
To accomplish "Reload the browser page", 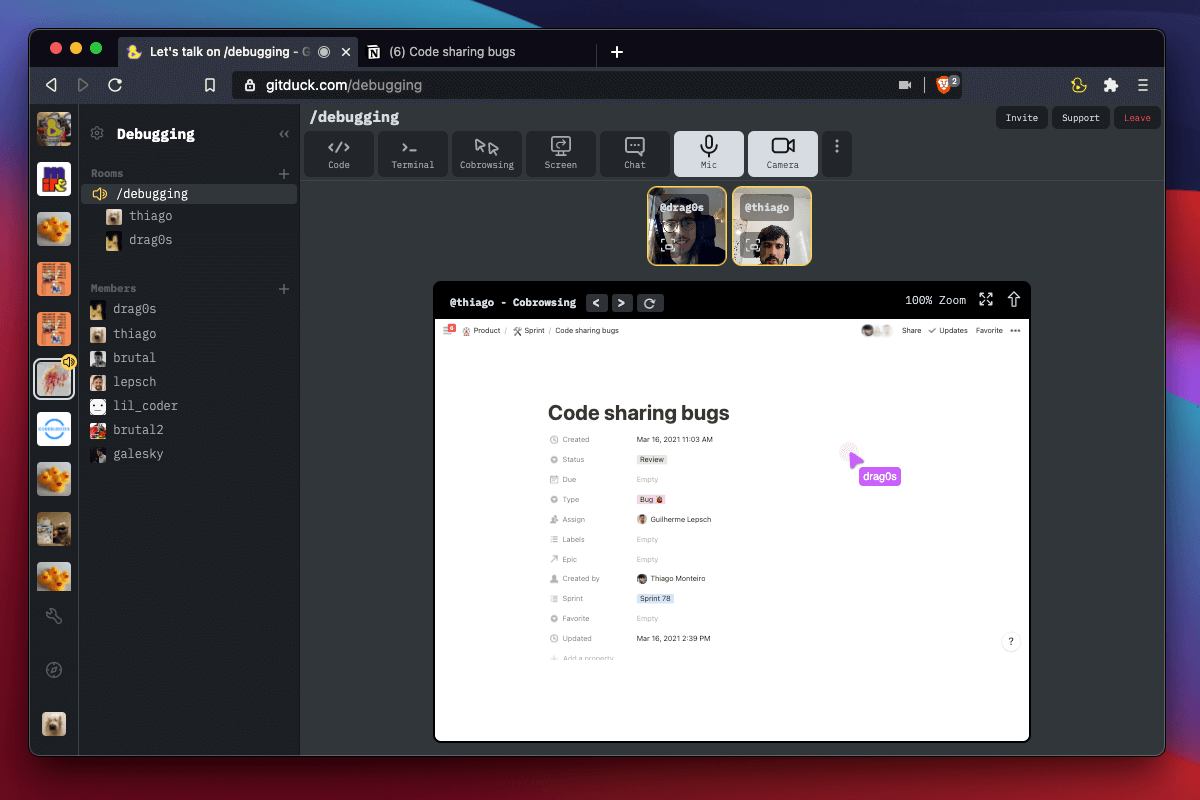I will pos(115,85).
